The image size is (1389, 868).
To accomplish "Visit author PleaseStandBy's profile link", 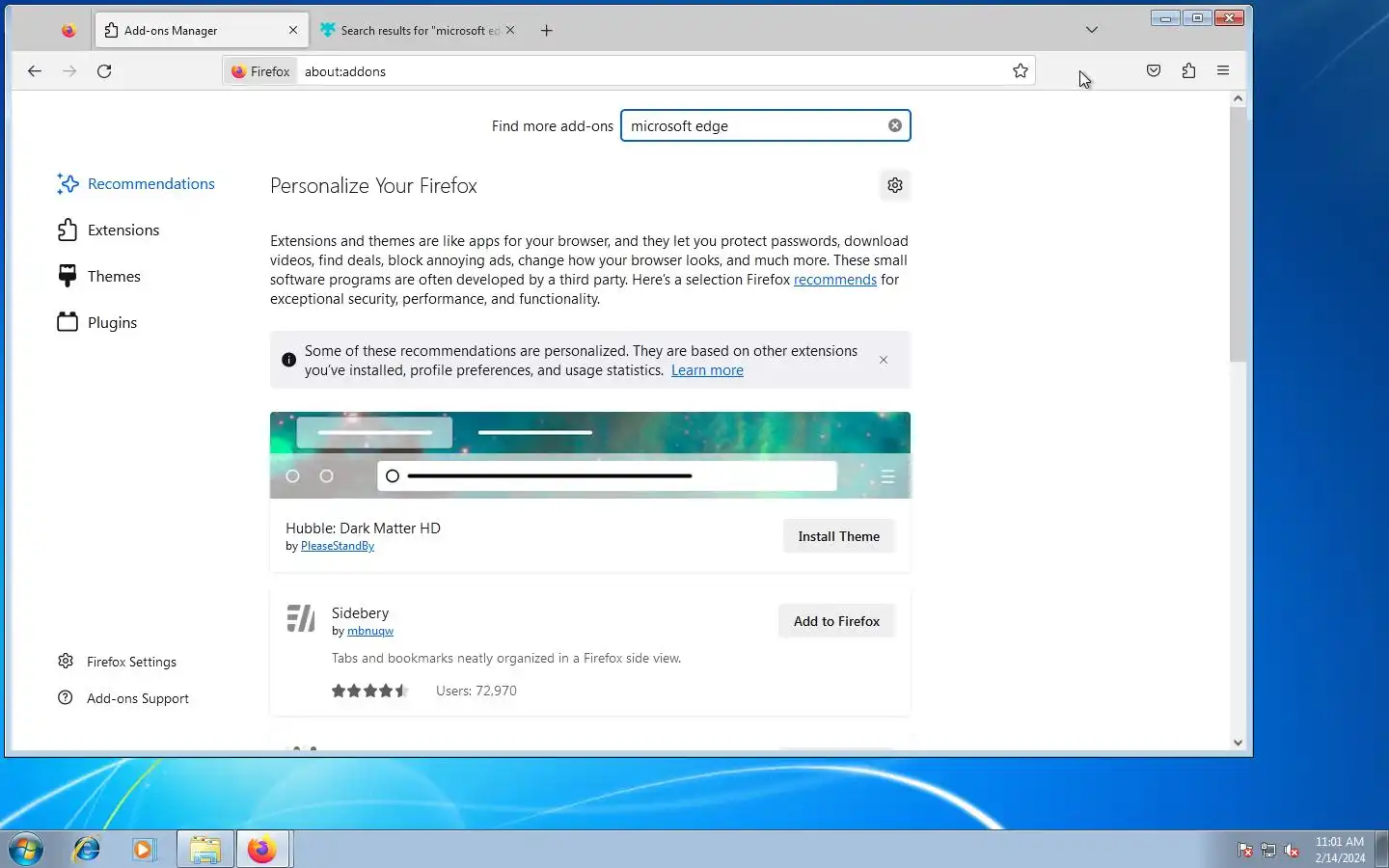I will click(x=338, y=546).
